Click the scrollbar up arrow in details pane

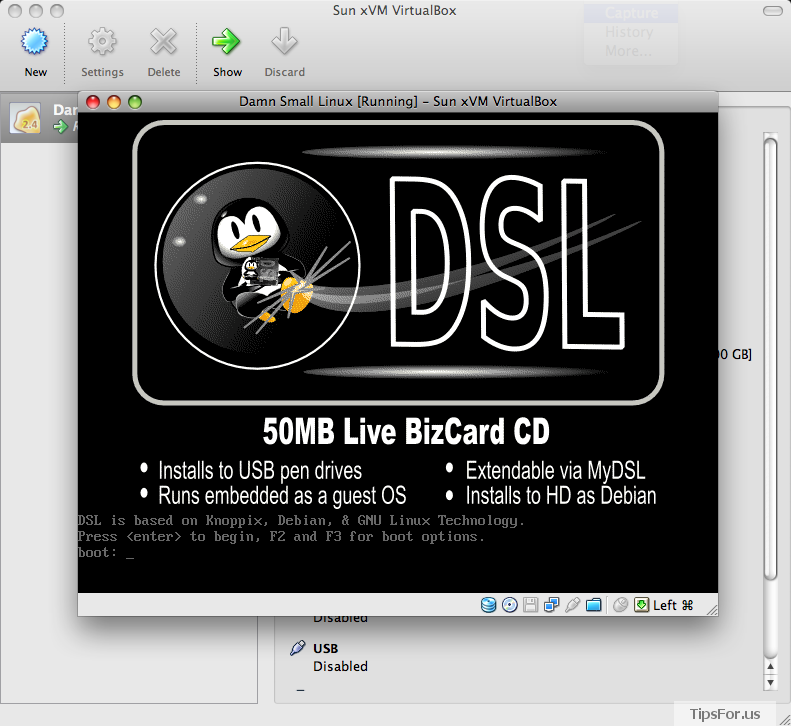pos(770,666)
